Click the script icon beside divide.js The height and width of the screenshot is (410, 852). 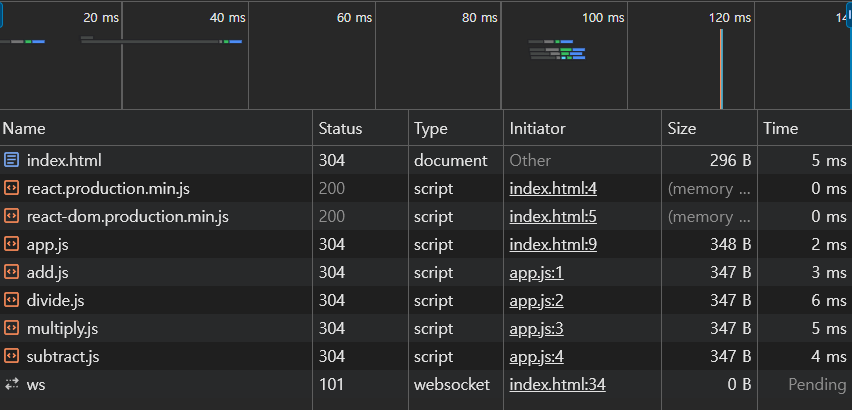coord(12,300)
